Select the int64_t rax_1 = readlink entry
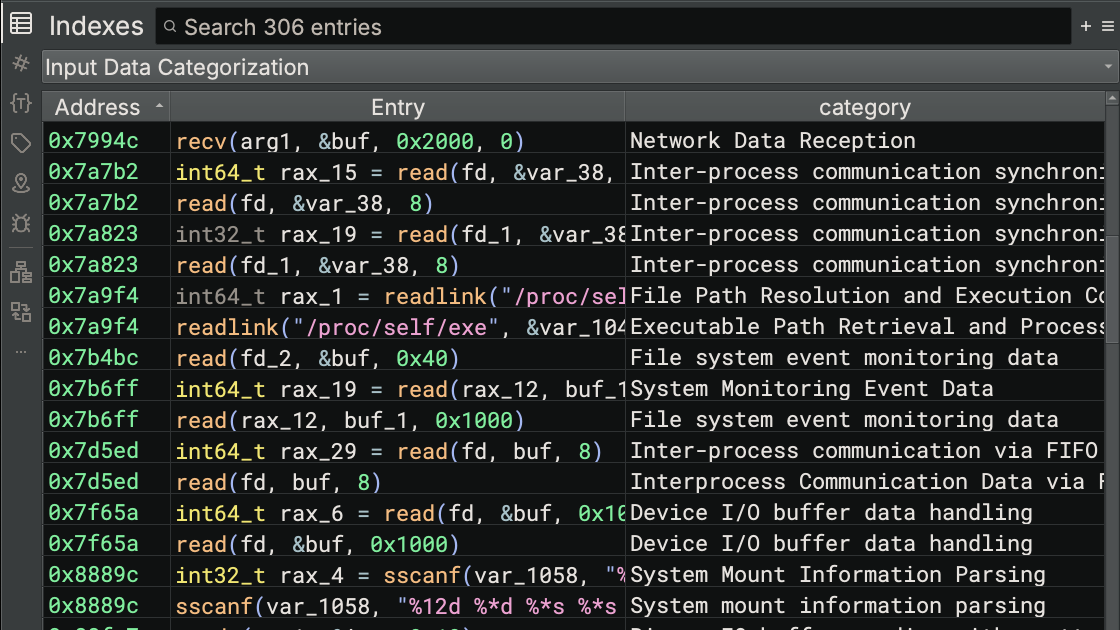The image size is (1120, 630). click(399, 296)
